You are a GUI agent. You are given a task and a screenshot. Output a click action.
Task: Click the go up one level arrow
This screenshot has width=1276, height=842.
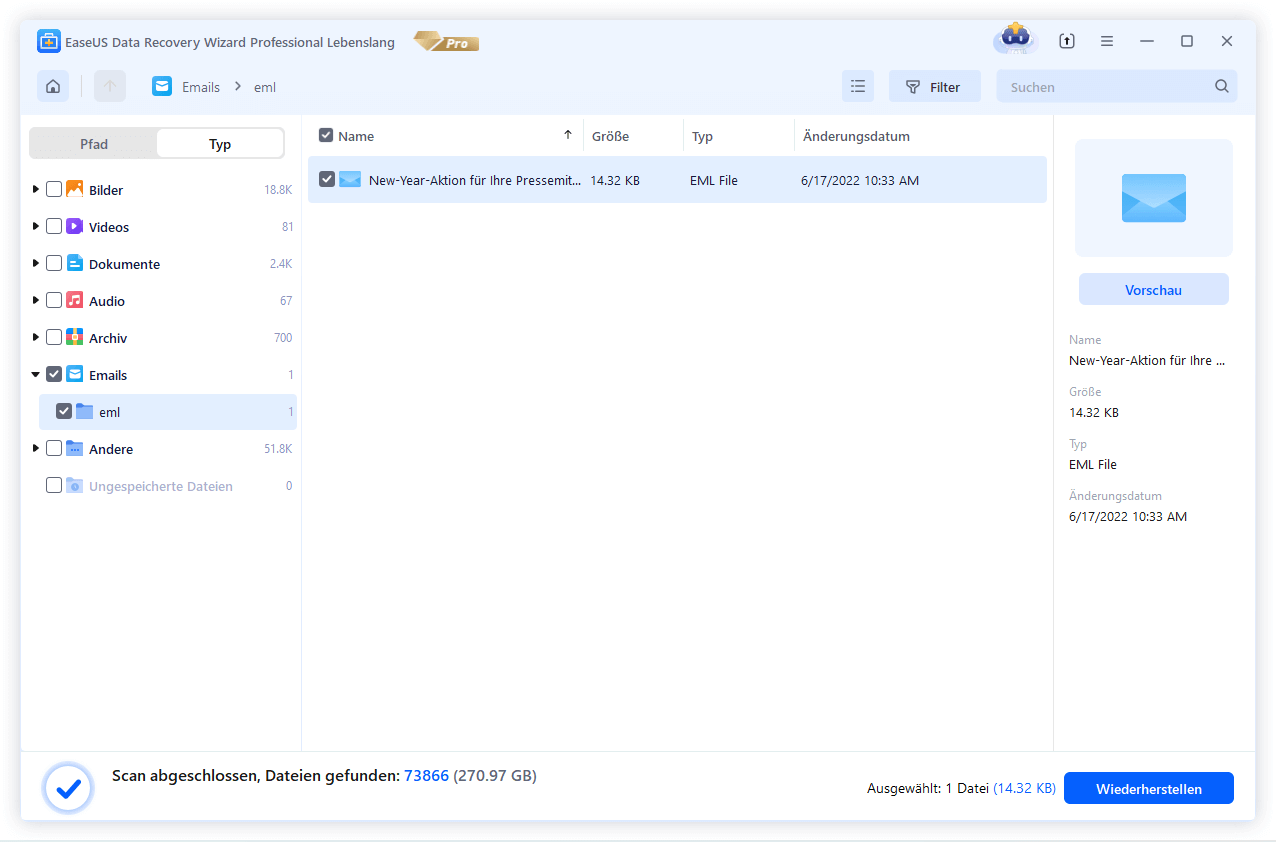point(110,86)
